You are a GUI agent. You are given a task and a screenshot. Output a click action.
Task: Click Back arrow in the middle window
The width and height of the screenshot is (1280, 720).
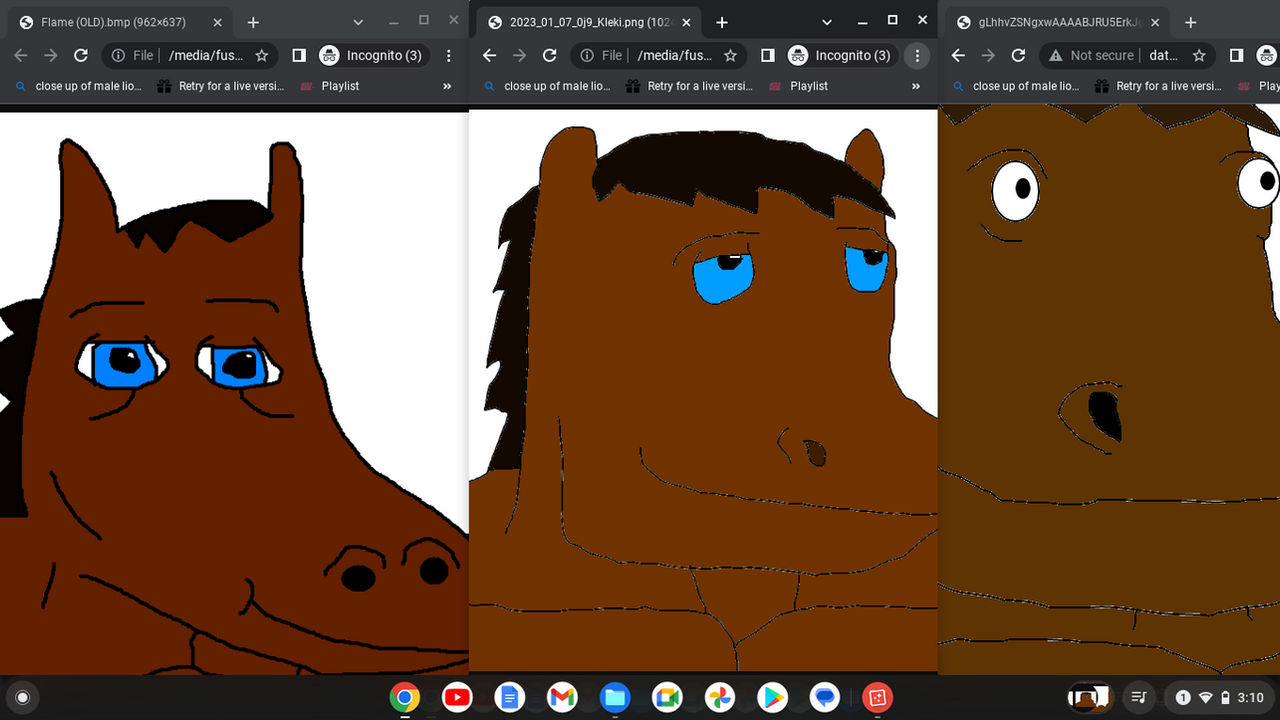pyautogui.click(x=490, y=56)
